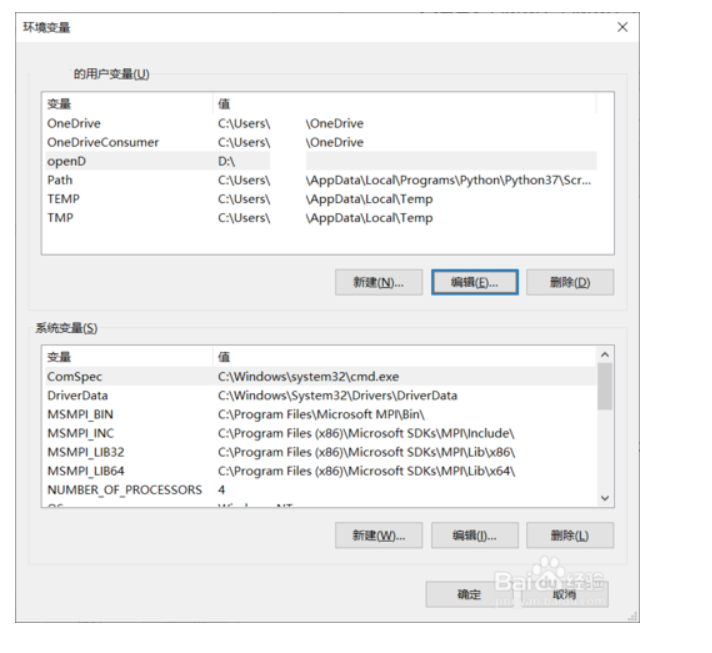The image size is (712, 653).
Task: Select the MSMPI_LIB32 system variable
Action: [321, 452]
